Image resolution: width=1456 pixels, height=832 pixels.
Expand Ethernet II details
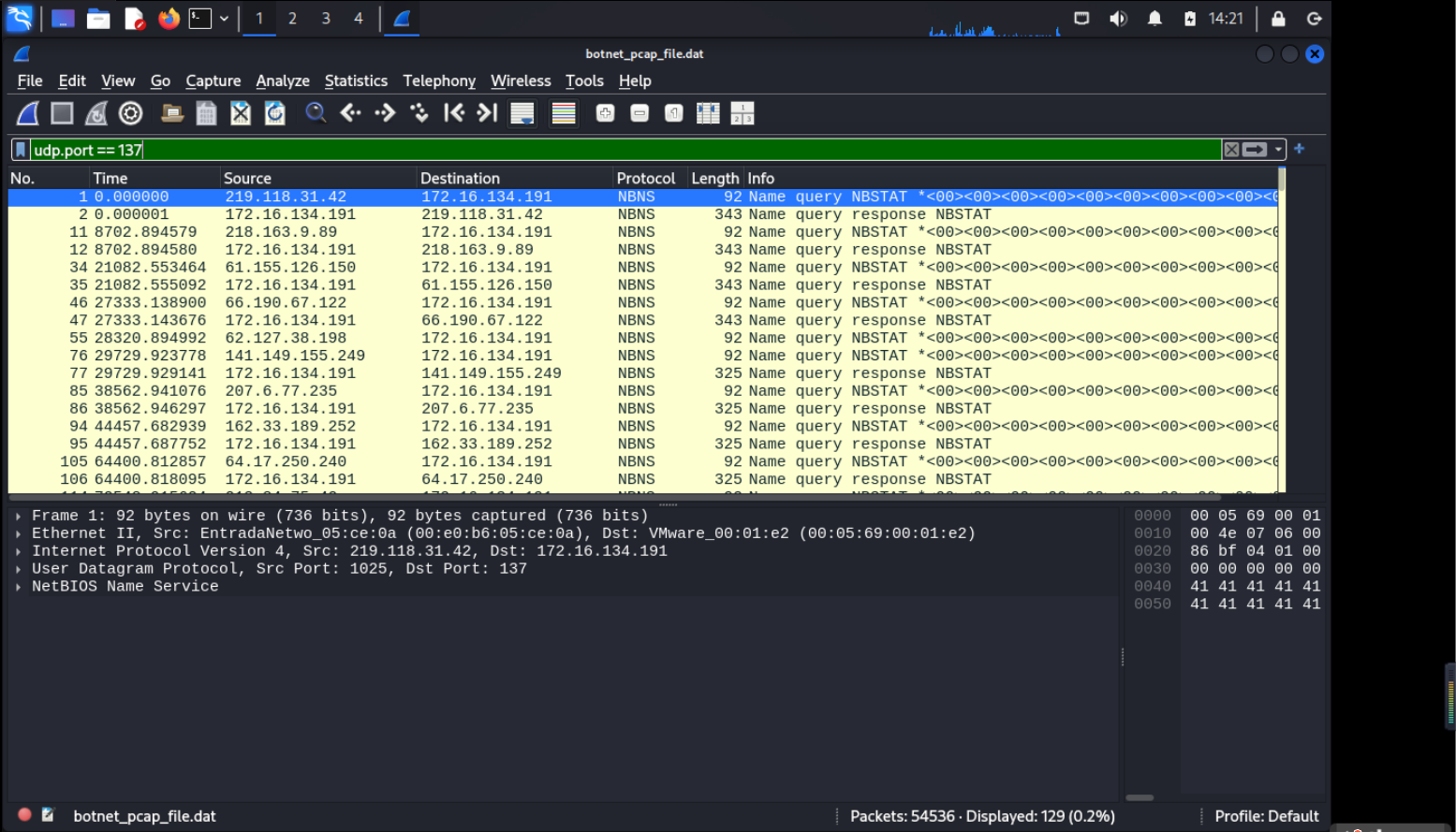(18, 533)
